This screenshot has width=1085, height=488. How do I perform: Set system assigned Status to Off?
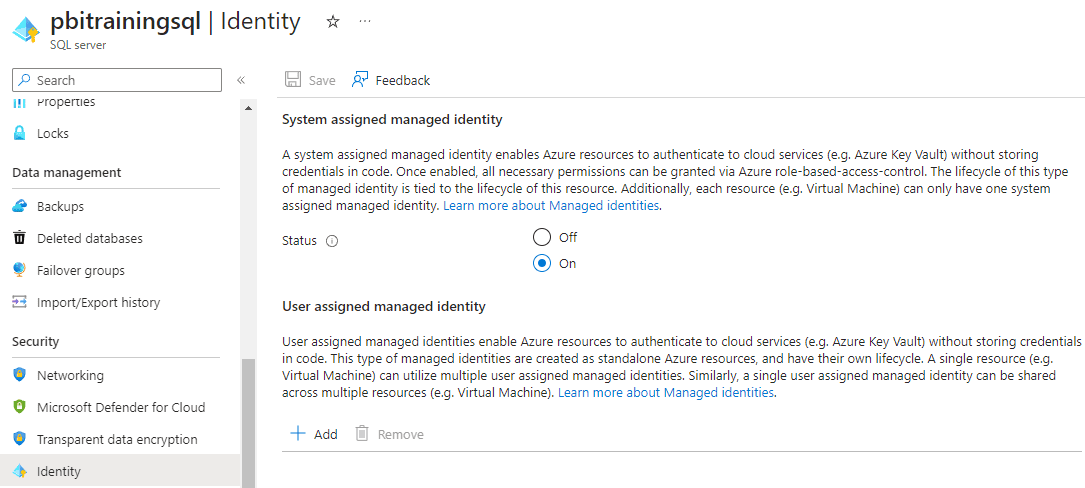tap(542, 237)
